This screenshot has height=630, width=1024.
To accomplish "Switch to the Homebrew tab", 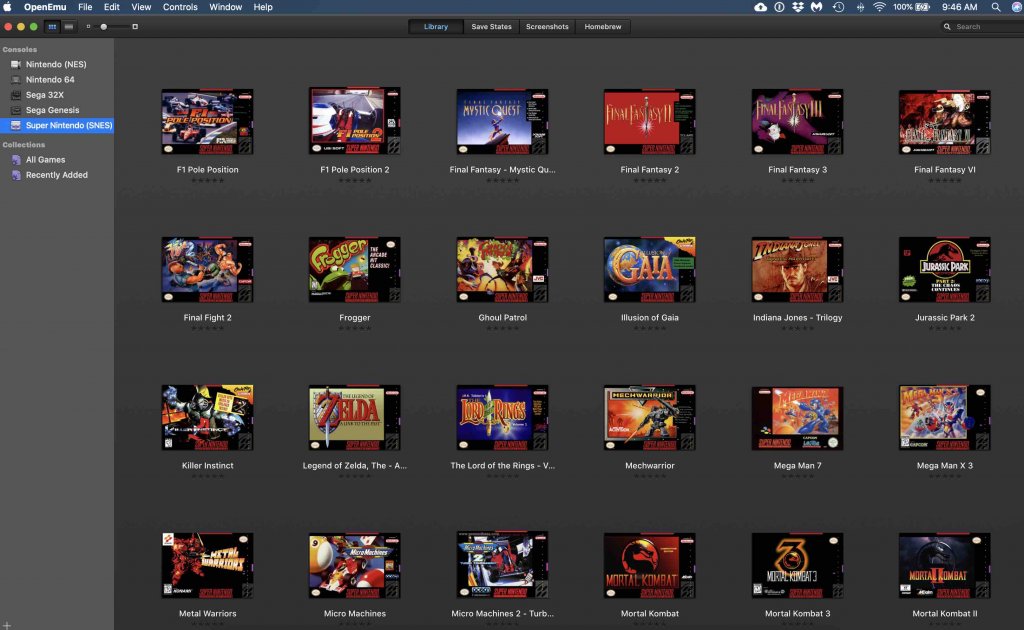I will click(x=603, y=27).
